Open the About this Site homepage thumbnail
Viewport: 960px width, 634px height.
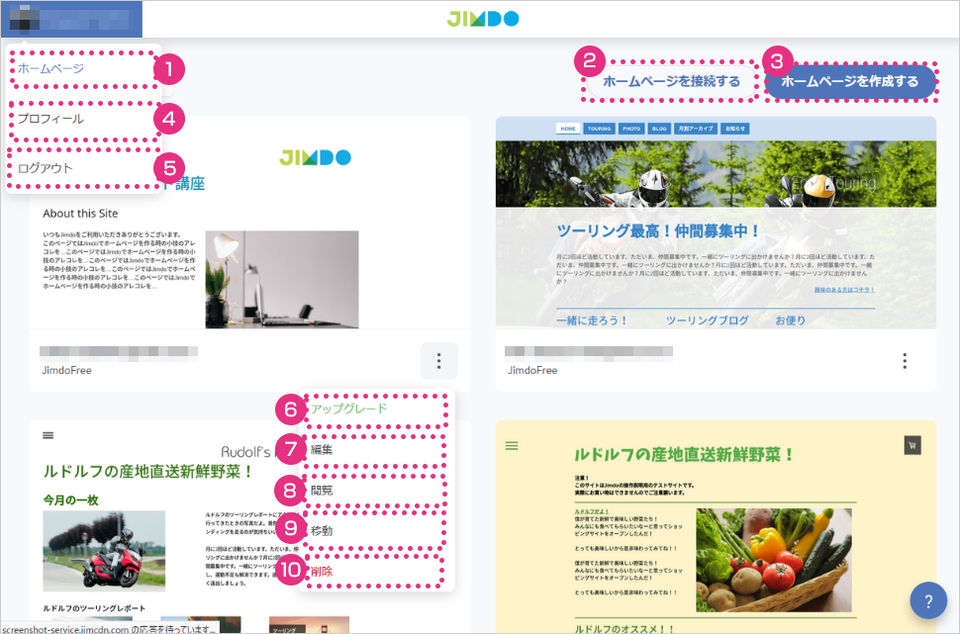pos(250,223)
